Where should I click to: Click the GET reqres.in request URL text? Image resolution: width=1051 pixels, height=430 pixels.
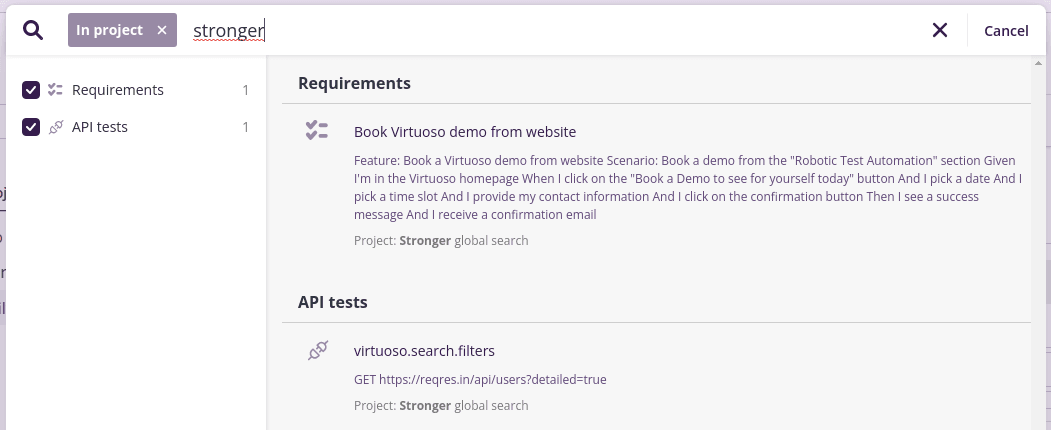pyautogui.click(x=480, y=380)
